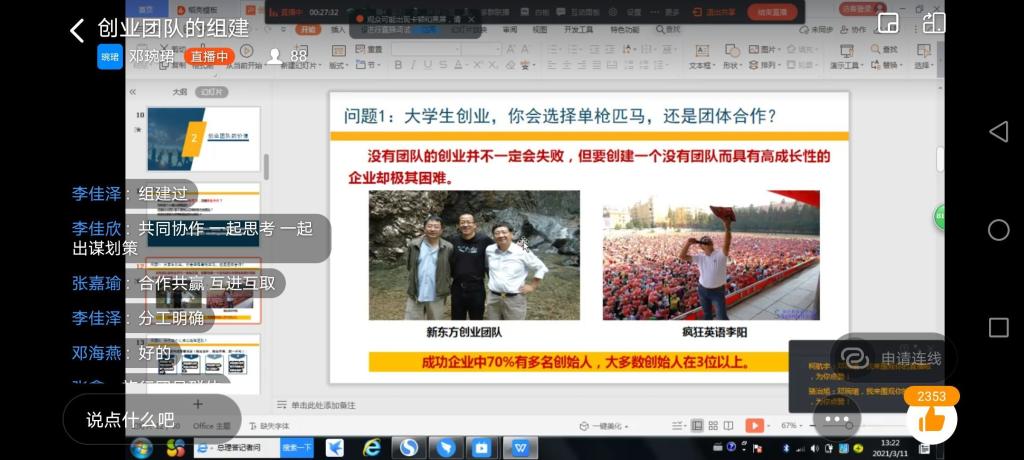Image resolution: width=1024 pixels, height=460 pixels.
Task: Tap the rotate screen icon
Action: 934,23
